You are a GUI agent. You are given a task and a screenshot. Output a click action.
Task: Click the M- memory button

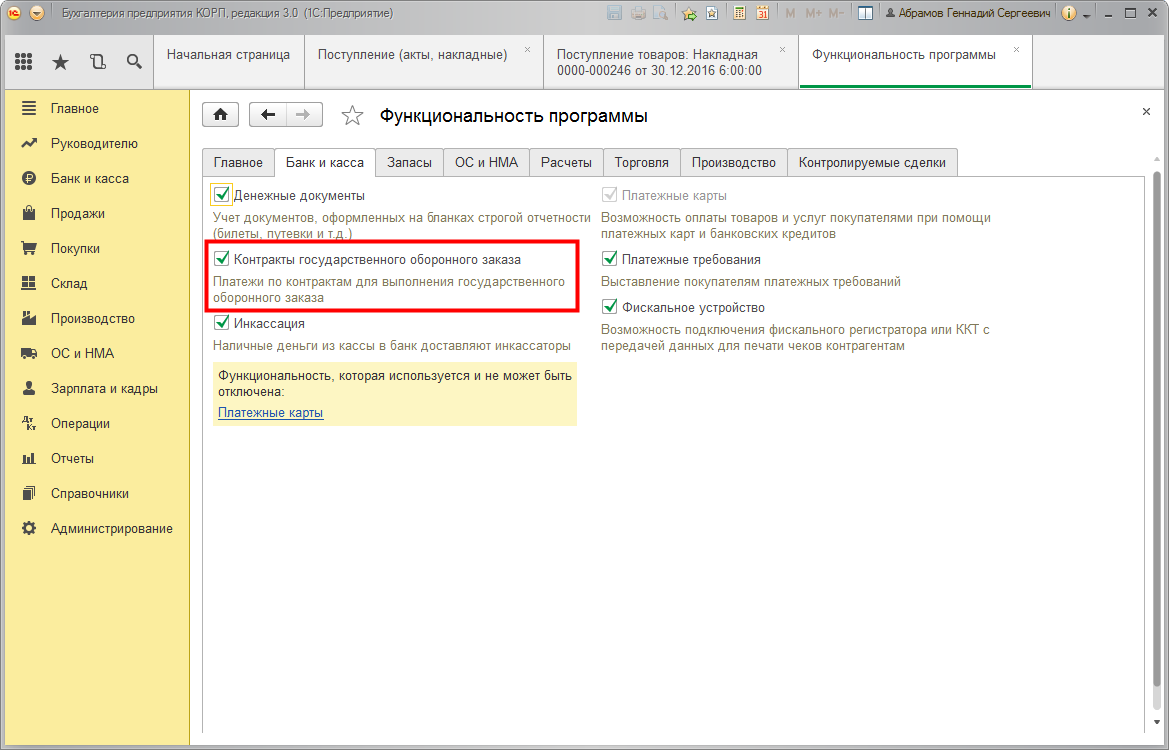pos(836,13)
